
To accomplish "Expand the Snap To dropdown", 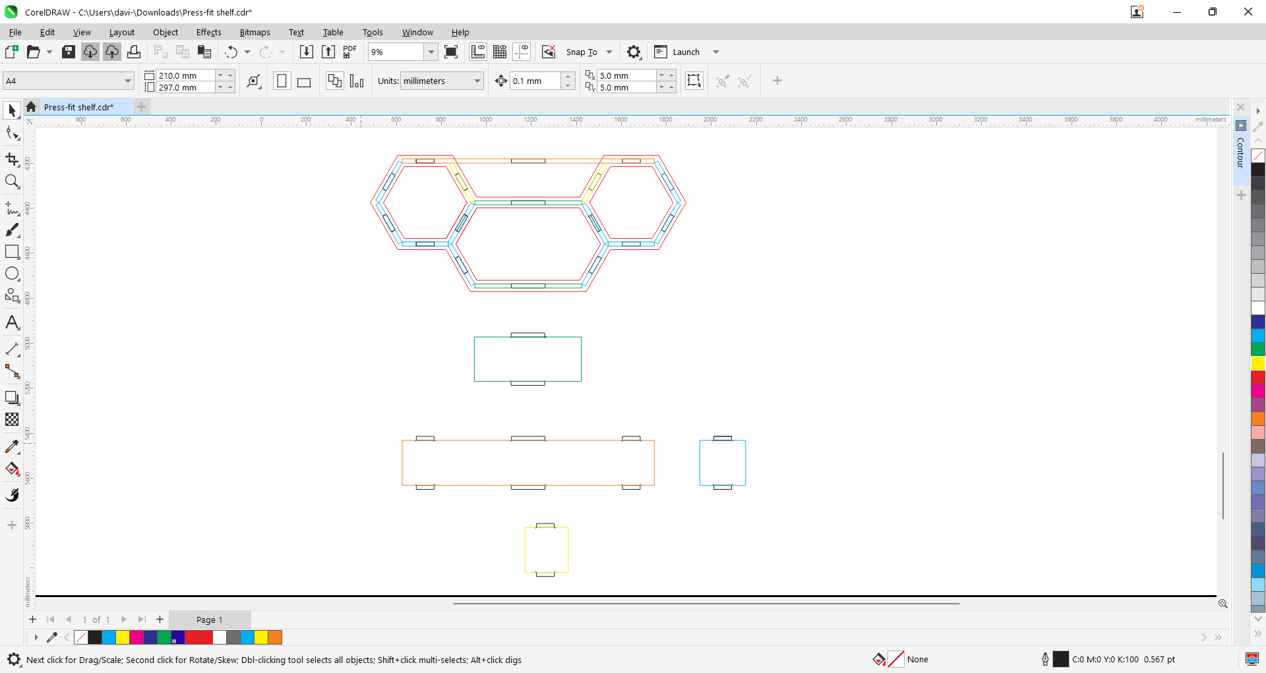I will coord(609,52).
